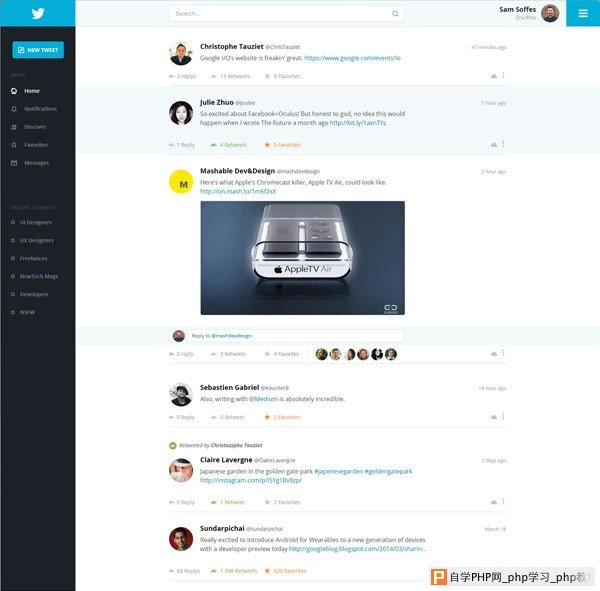Viewport: 600px width, 591px height.
Task: Toggle 1 398 Retweets on Sundarpichai's tweet
Action: tap(234, 571)
